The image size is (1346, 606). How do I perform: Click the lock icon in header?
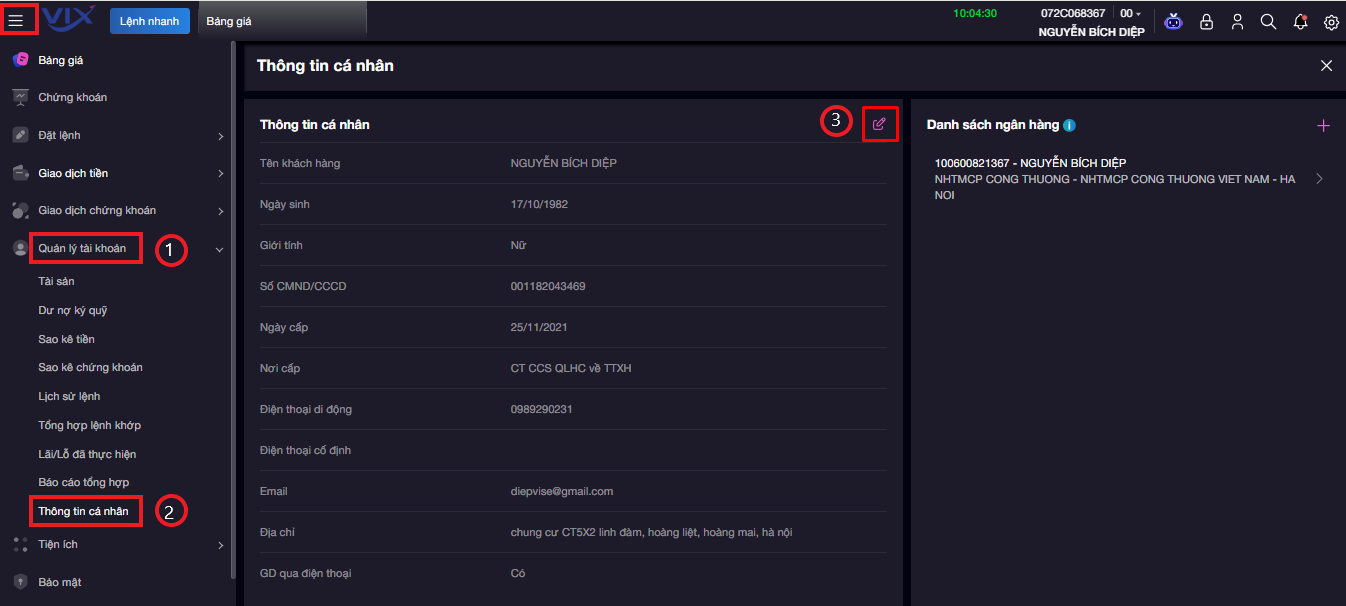1206,21
